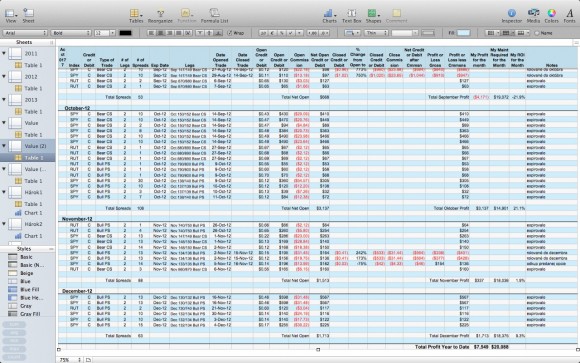Viewport: 580px width, 363px height.
Task: Align cell content to bottom
Action: pos(218,33)
